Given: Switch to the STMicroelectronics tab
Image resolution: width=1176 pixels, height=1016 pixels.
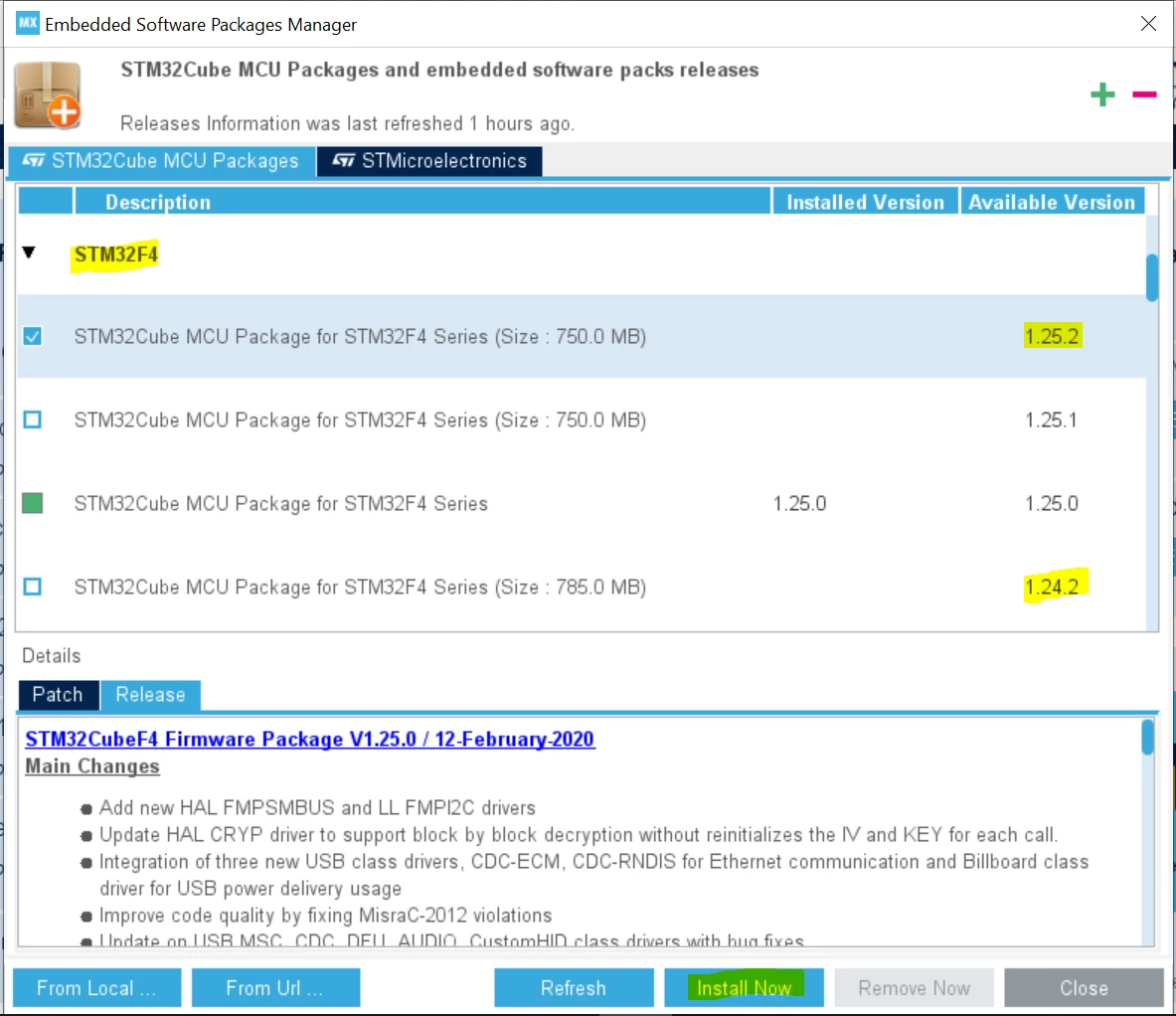Looking at the screenshot, I should click(x=429, y=161).
